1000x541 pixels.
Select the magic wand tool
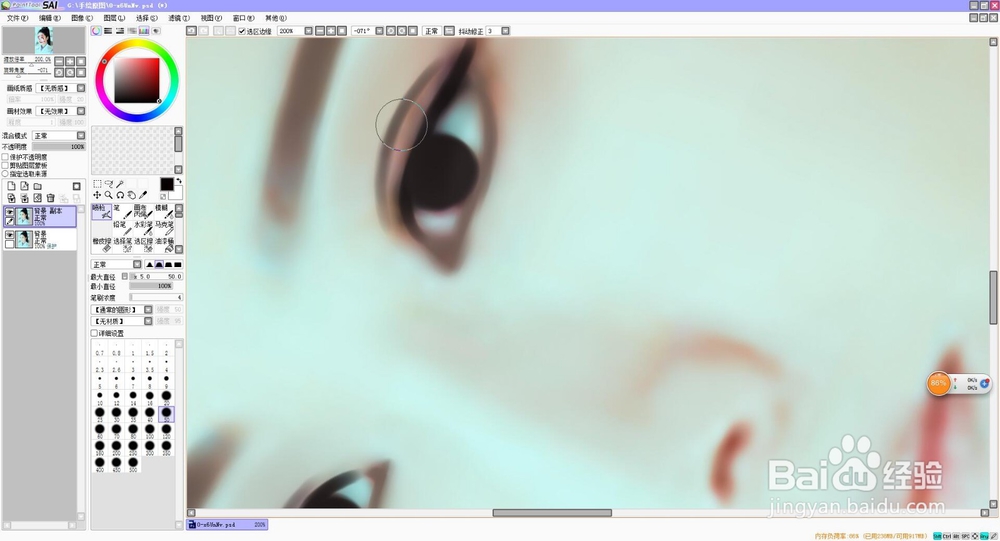click(120, 184)
